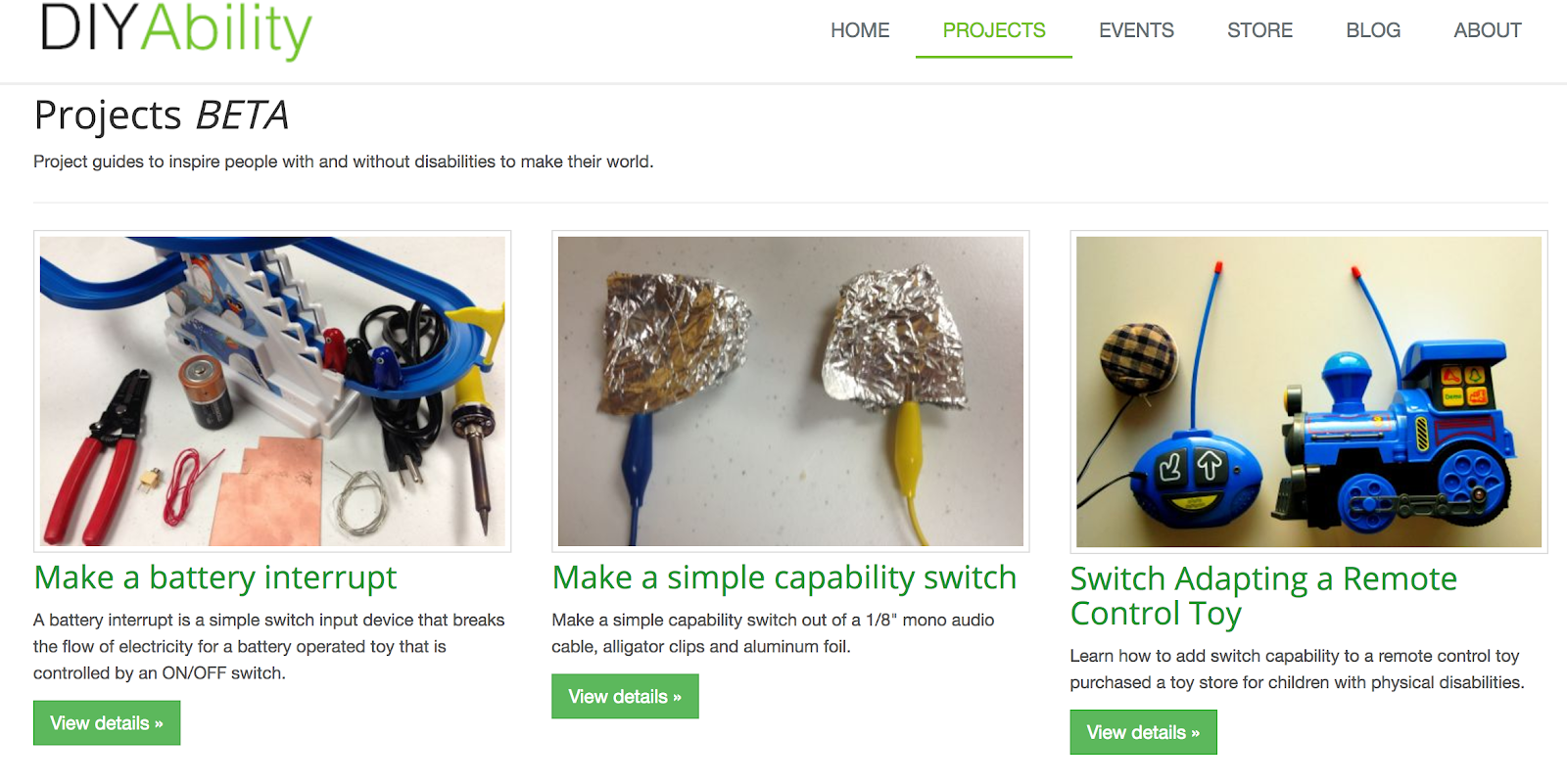Click the battery interrupt description text
This screenshot has height=784, width=1567.
[x=269, y=647]
